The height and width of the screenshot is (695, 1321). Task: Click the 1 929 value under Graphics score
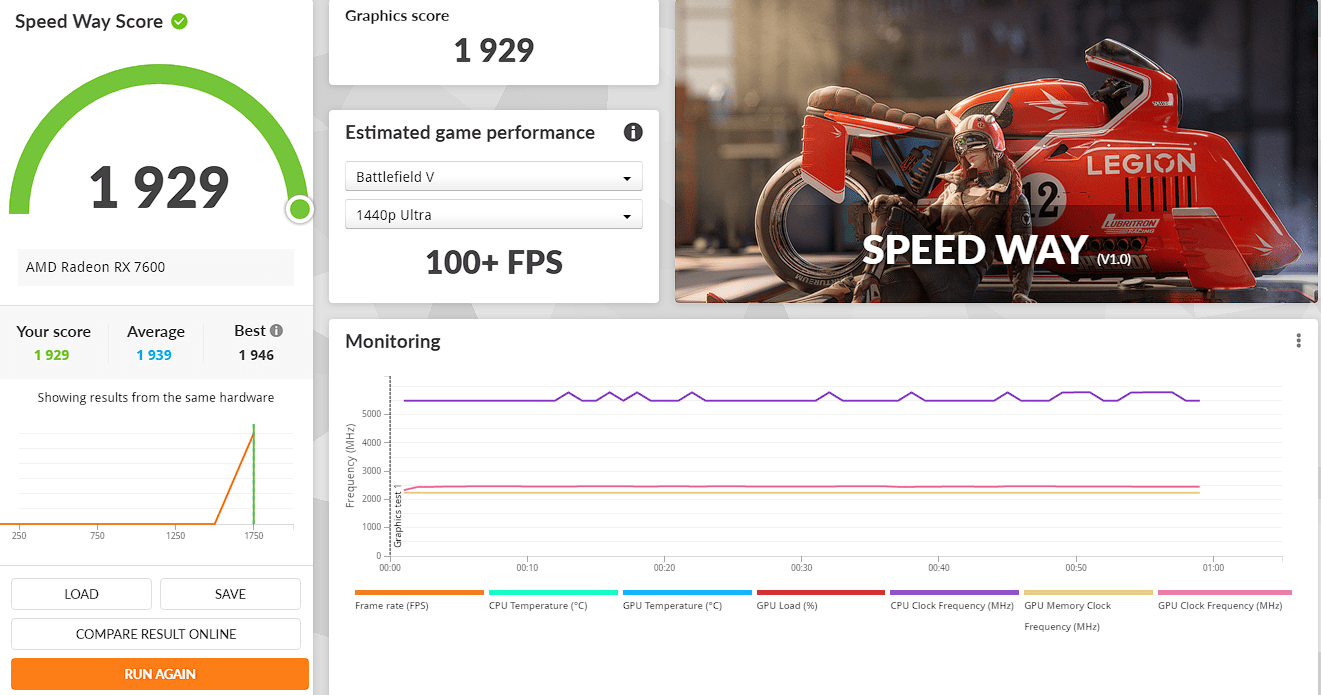494,50
